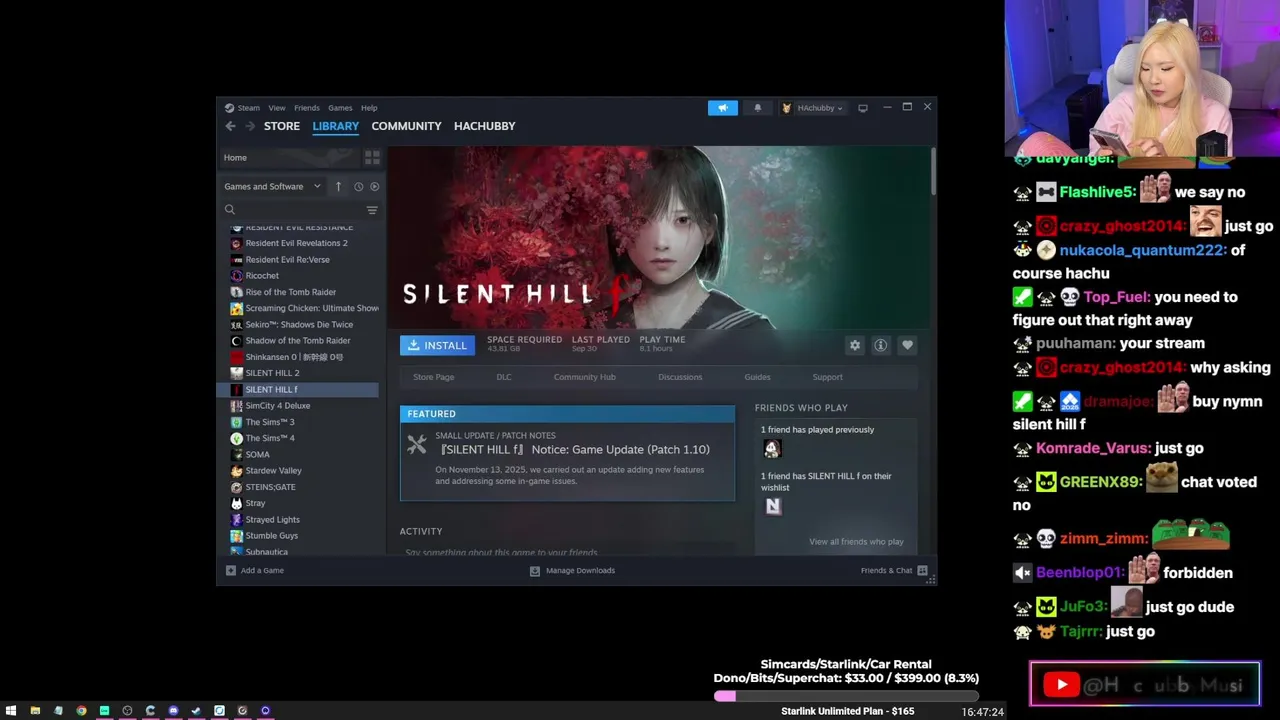Click the avatar of the friend with wishlist
Viewport: 1280px width, 720px height.
pos(773,506)
